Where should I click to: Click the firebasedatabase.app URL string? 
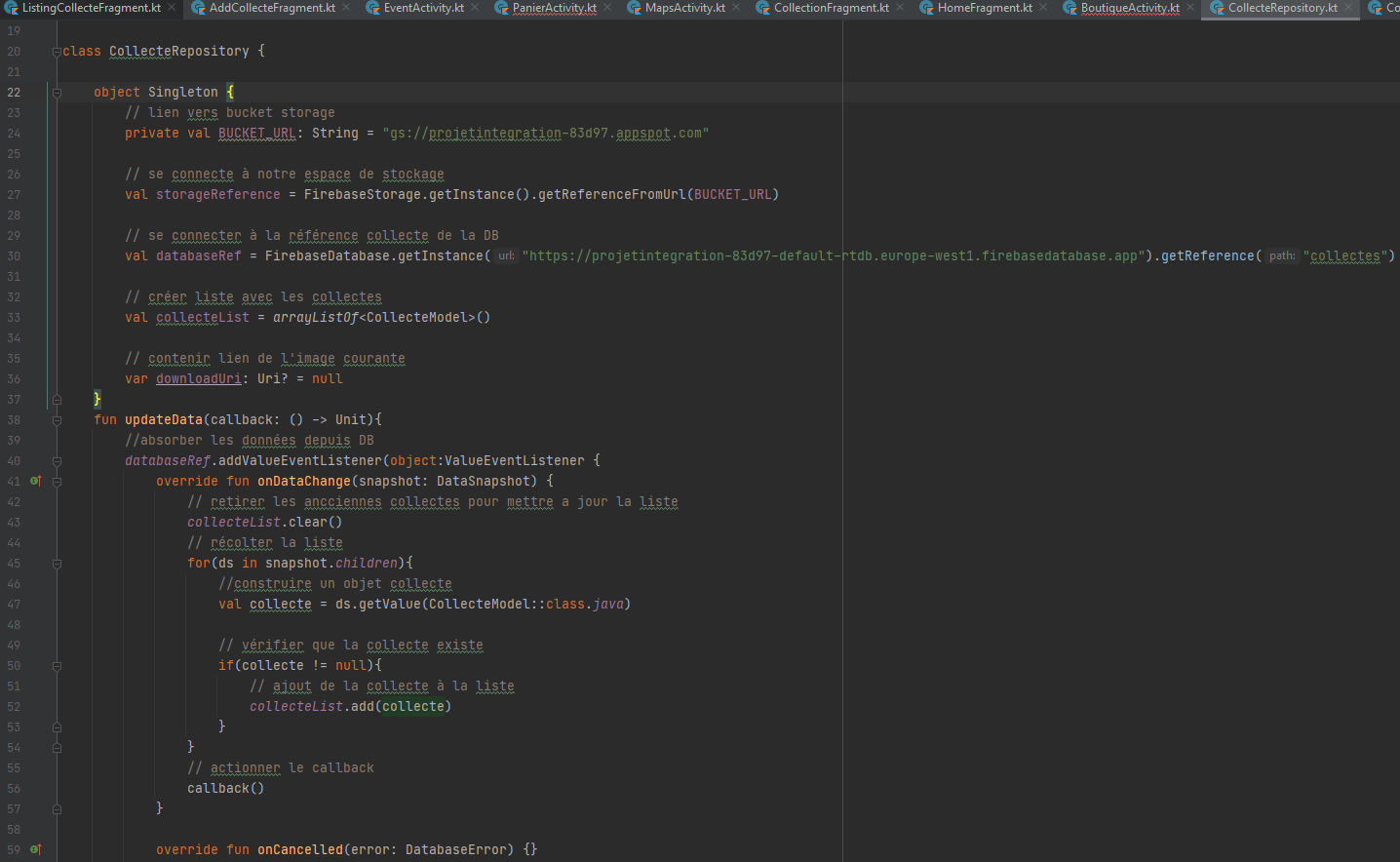(x=835, y=256)
